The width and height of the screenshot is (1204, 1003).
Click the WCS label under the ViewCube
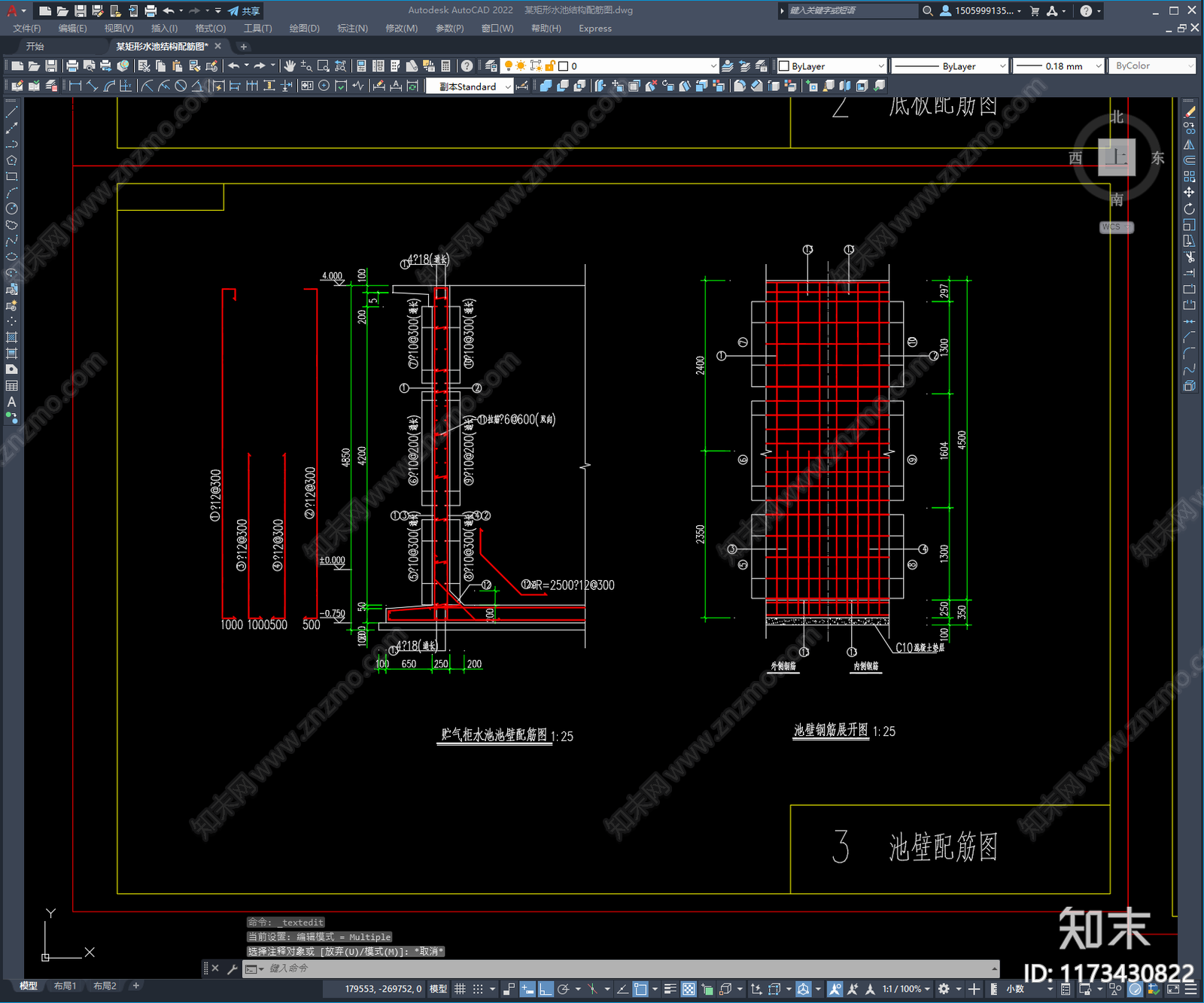1114,226
